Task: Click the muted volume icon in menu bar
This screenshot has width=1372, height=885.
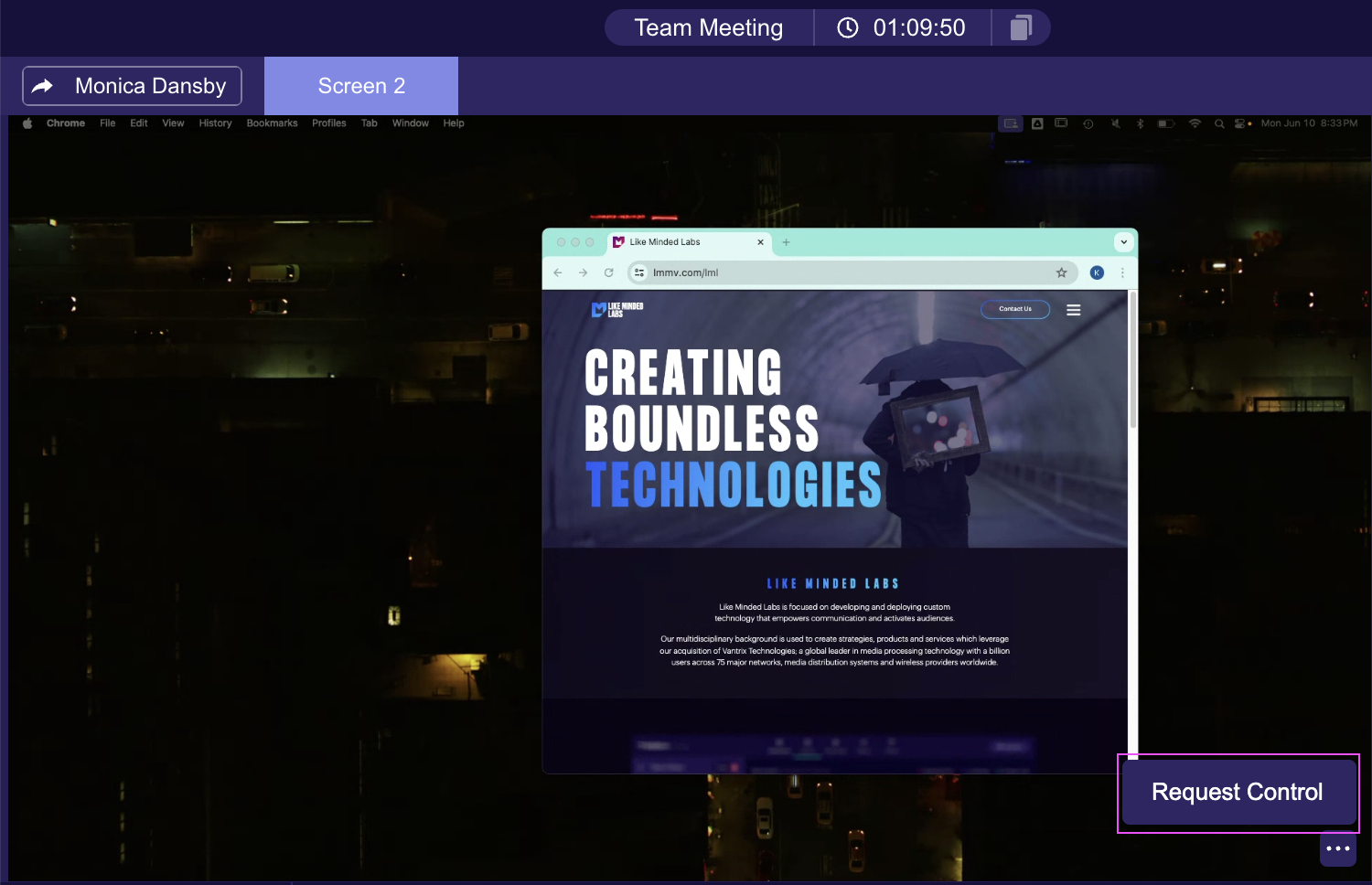Action: (x=1115, y=123)
